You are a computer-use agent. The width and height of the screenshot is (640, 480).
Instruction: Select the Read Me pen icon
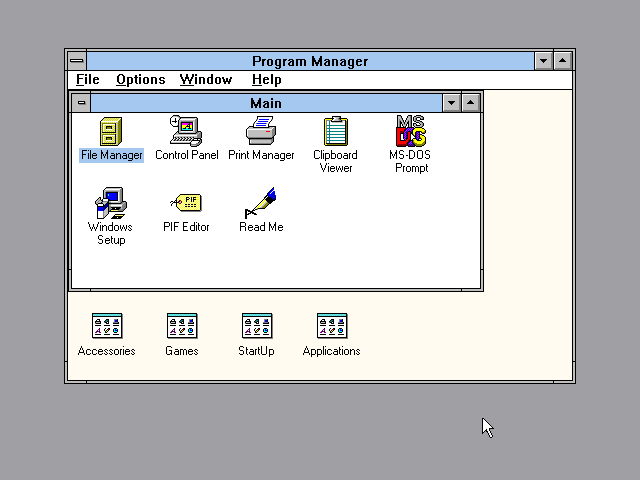tap(261, 203)
